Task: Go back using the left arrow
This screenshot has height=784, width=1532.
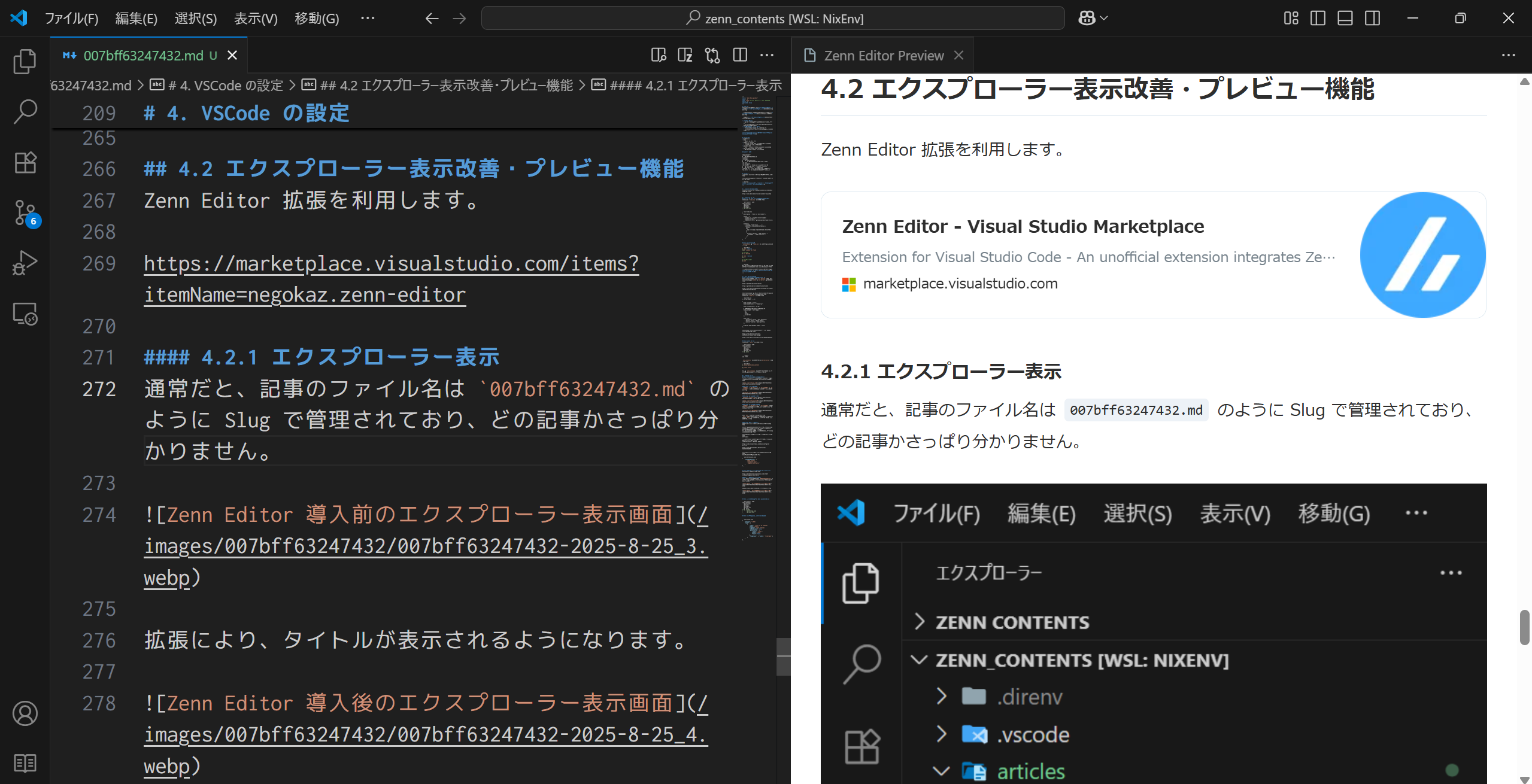Action: [432, 19]
